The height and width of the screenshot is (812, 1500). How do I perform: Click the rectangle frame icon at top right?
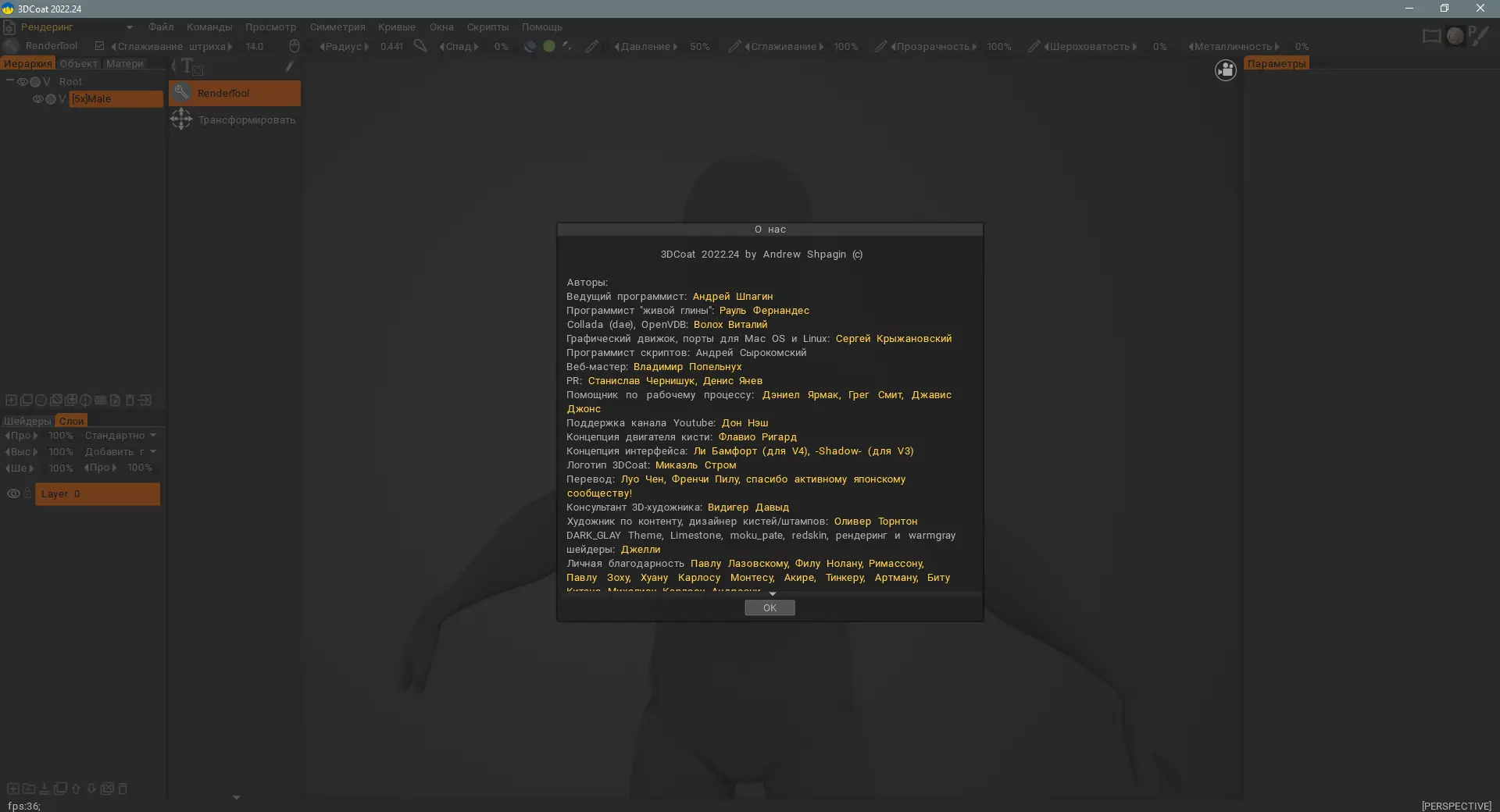coord(1431,36)
